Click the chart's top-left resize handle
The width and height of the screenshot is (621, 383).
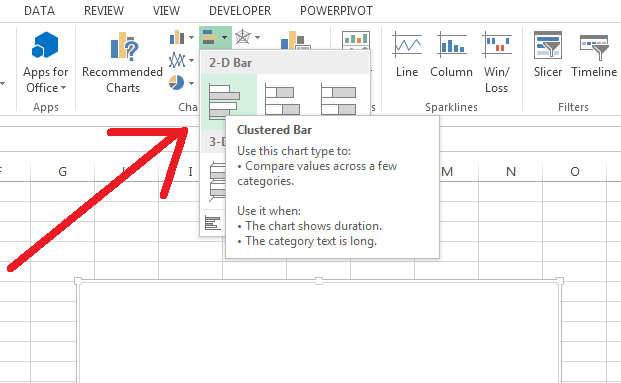click(x=78, y=281)
